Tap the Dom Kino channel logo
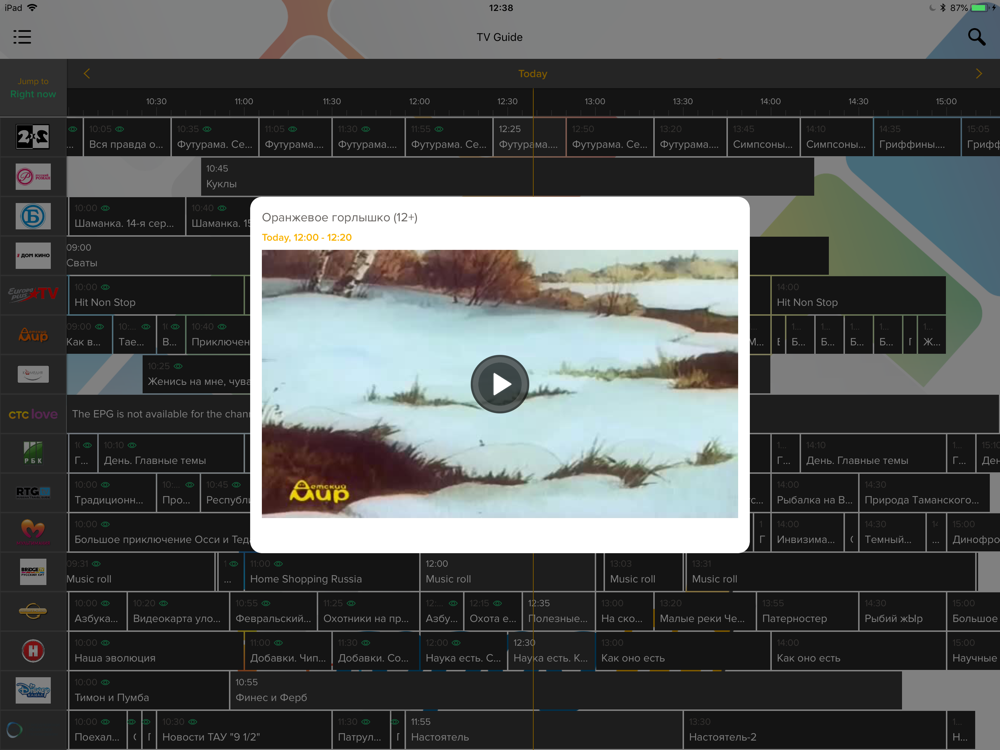 33,256
